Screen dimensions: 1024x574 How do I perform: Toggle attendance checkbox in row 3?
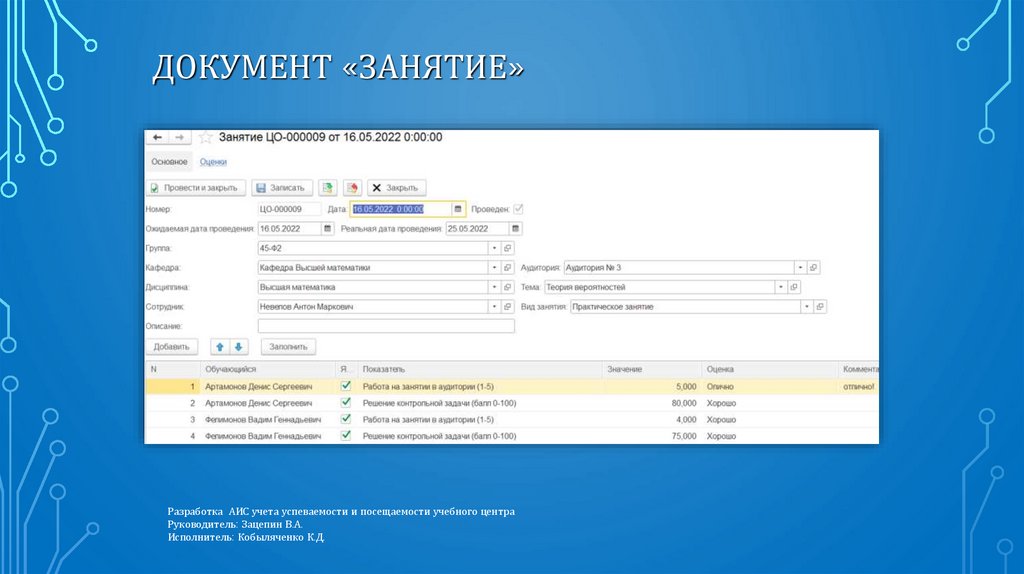tap(345, 419)
